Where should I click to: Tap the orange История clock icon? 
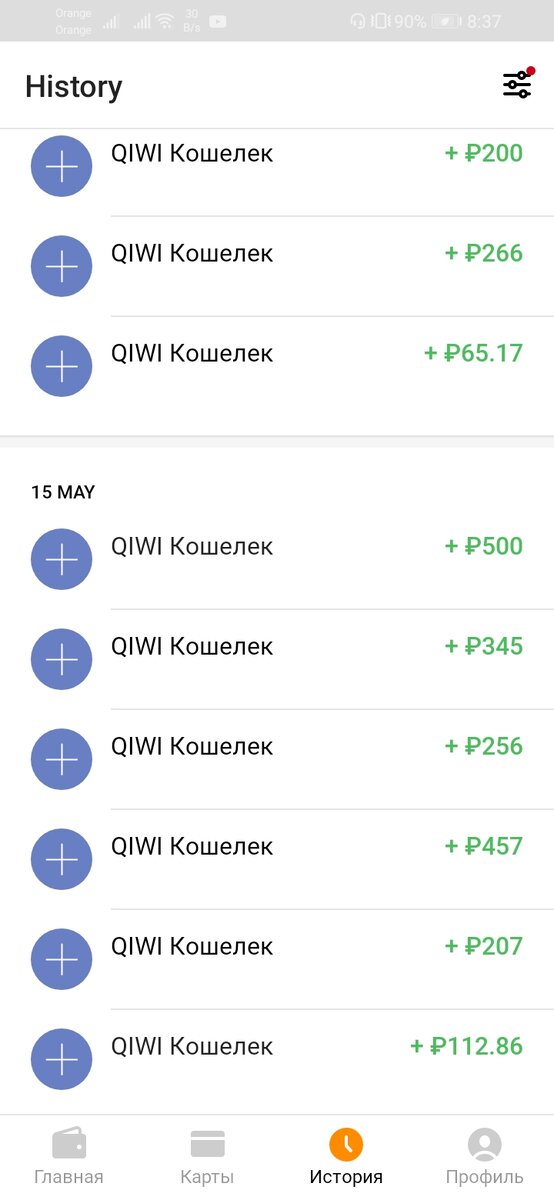click(x=346, y=1143)
